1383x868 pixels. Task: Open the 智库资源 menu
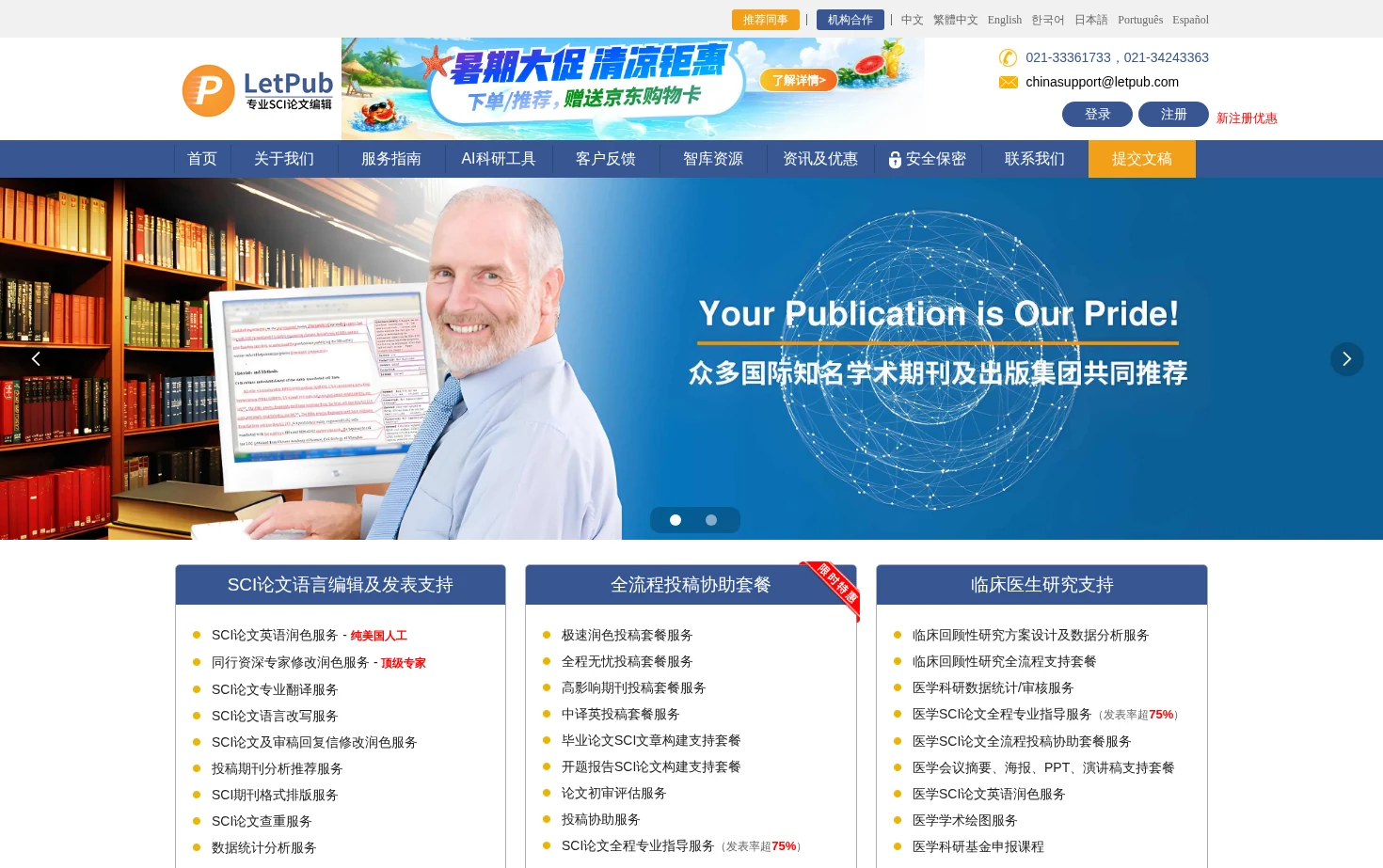tap(713, 159)
